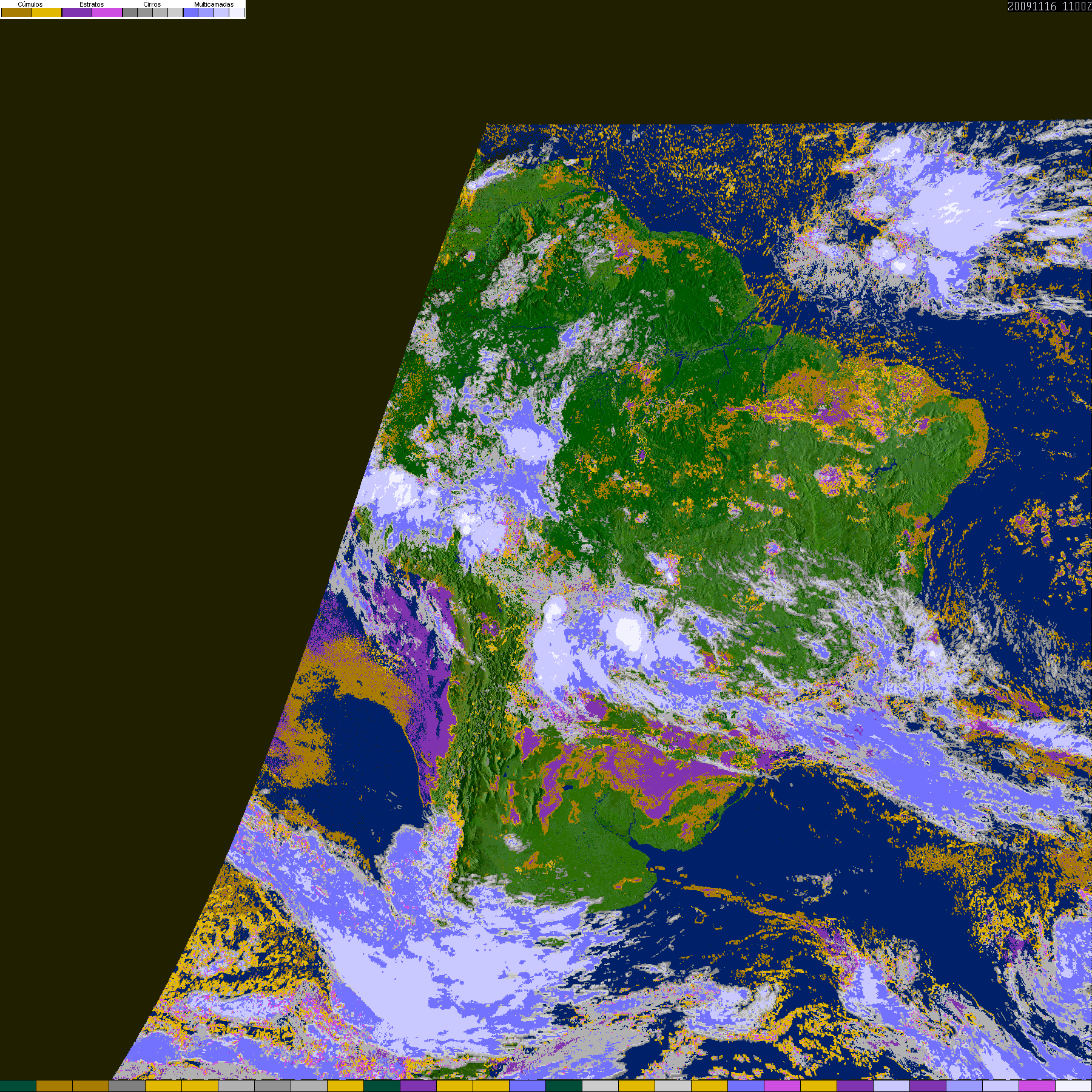Select the second-darkest gray Cirros swatch
The image size is (1092, 1092).
click(145, 13)
